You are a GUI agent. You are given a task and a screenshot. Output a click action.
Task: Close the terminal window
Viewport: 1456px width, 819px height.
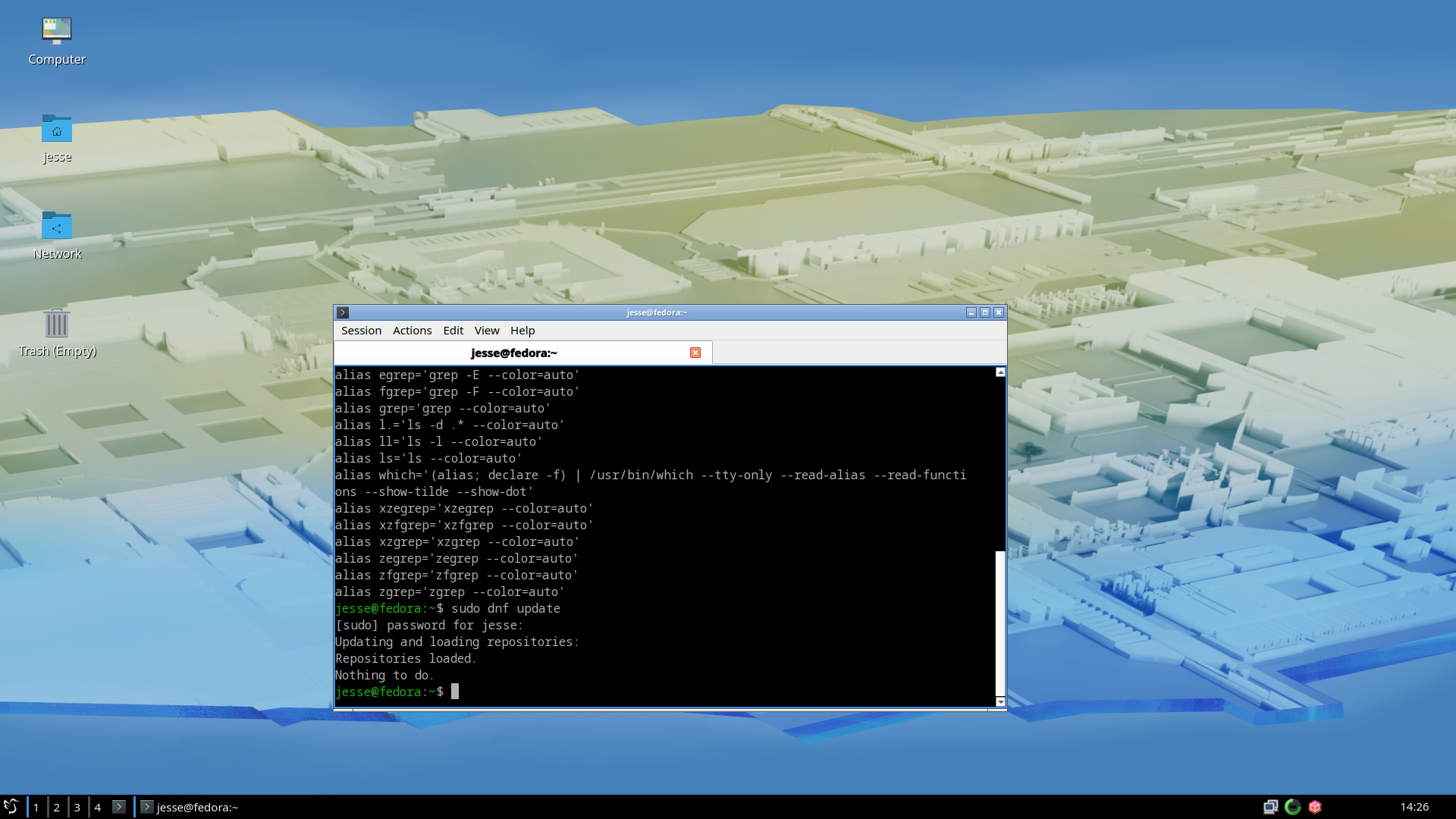[x=999, y=312]
